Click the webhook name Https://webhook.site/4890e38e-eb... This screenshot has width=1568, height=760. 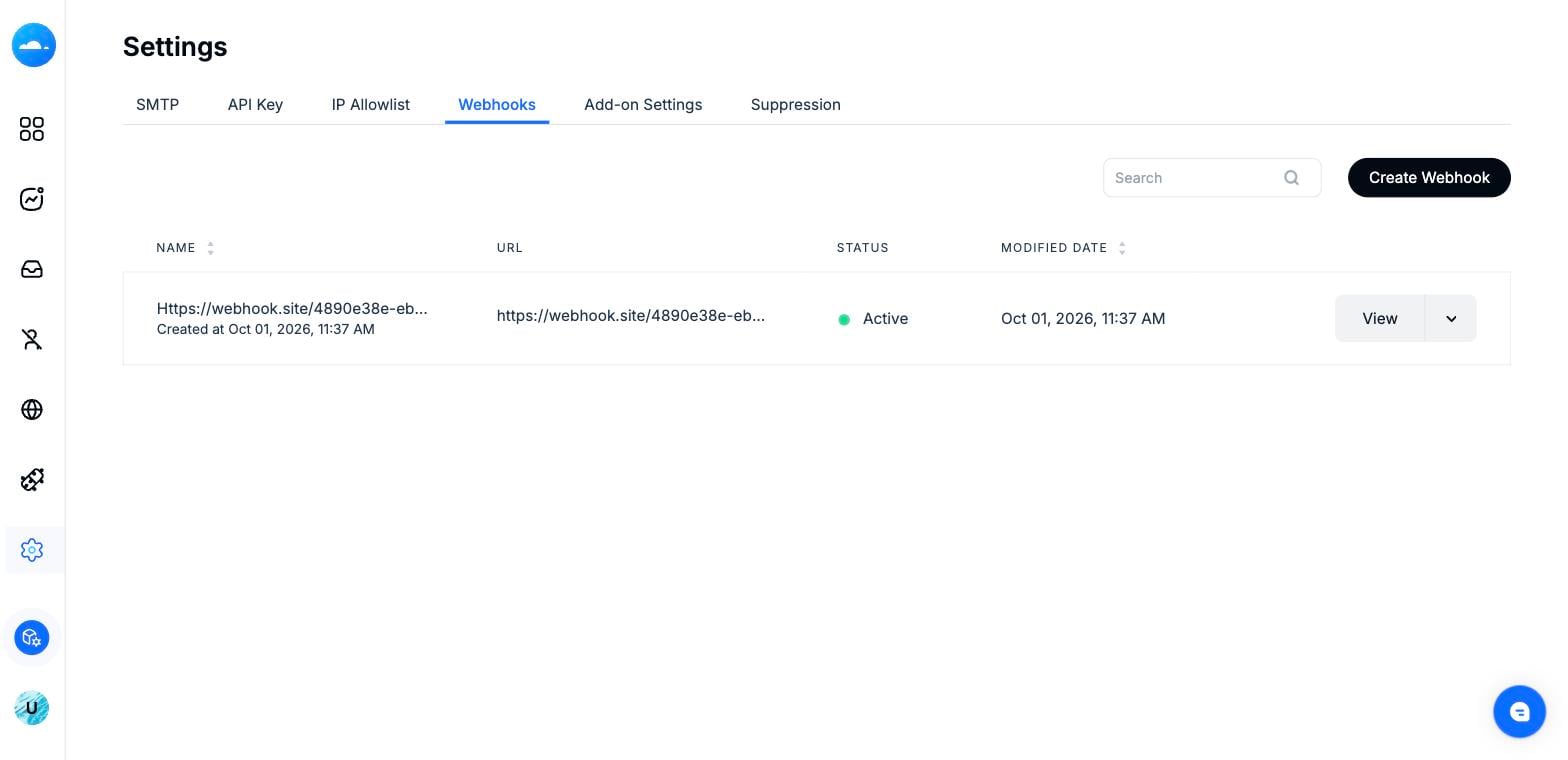click(x=292, y=309)
